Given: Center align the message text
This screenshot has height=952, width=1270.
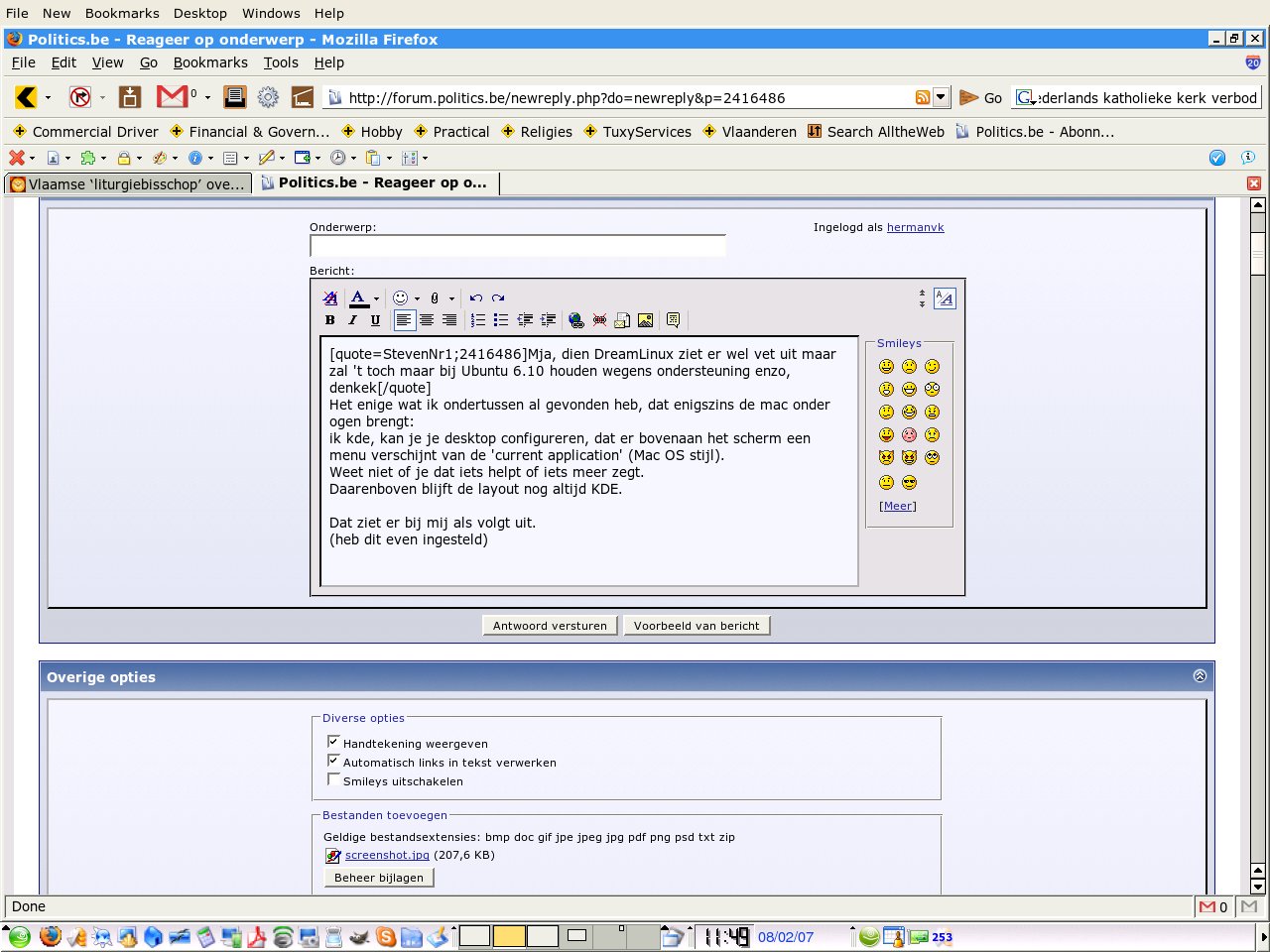Looking at the screenshot, I should pos(427,320).
